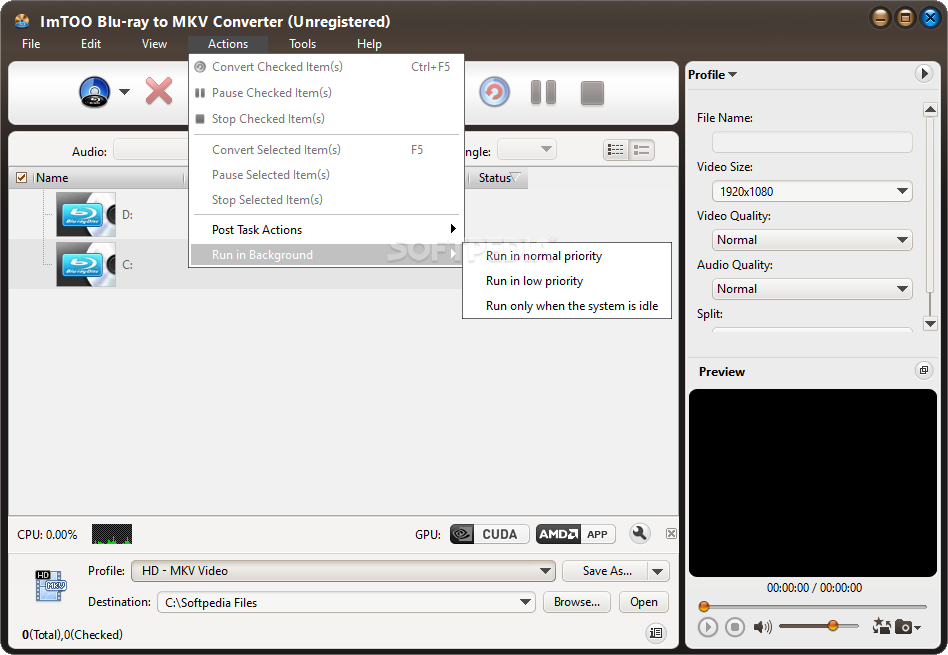Click the red X remove button
The image size is (948, 655).
coord(159,91)
